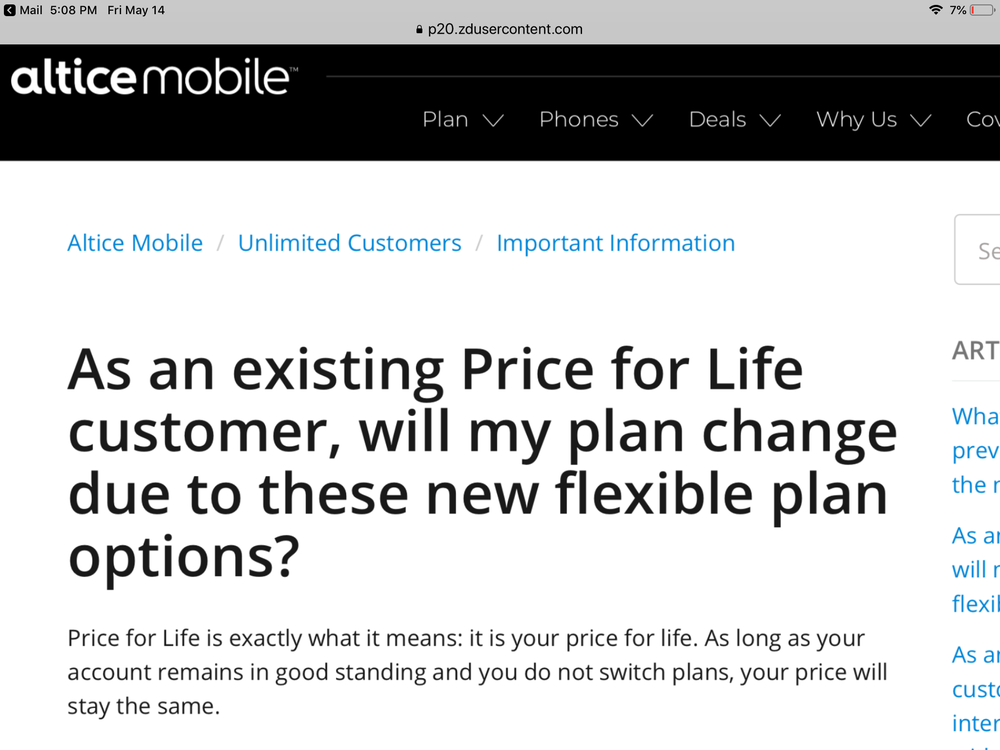The height and width of the screenshot is (750, 1000).
Task: Go to the Altice Mobile breadcrumb link
Action: 135,243
